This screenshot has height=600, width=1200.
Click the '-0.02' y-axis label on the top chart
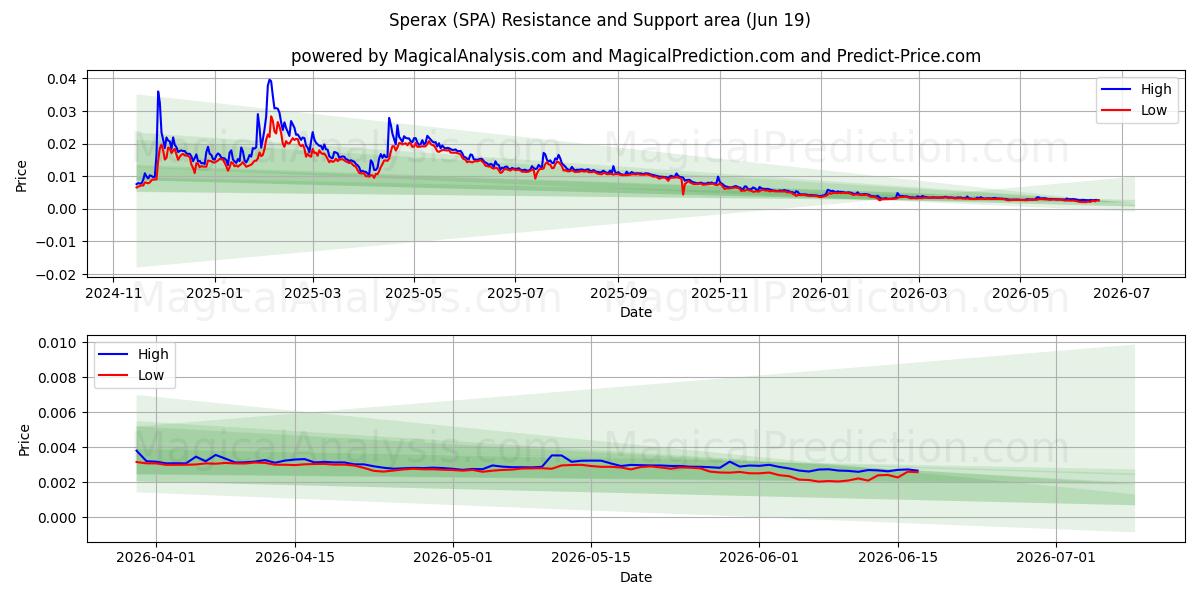point(56,275)
